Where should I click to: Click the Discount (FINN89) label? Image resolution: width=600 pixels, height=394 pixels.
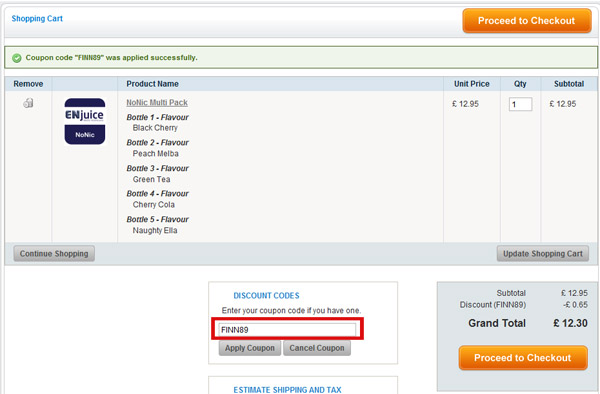pyautogui.click(x=493, y=305)
